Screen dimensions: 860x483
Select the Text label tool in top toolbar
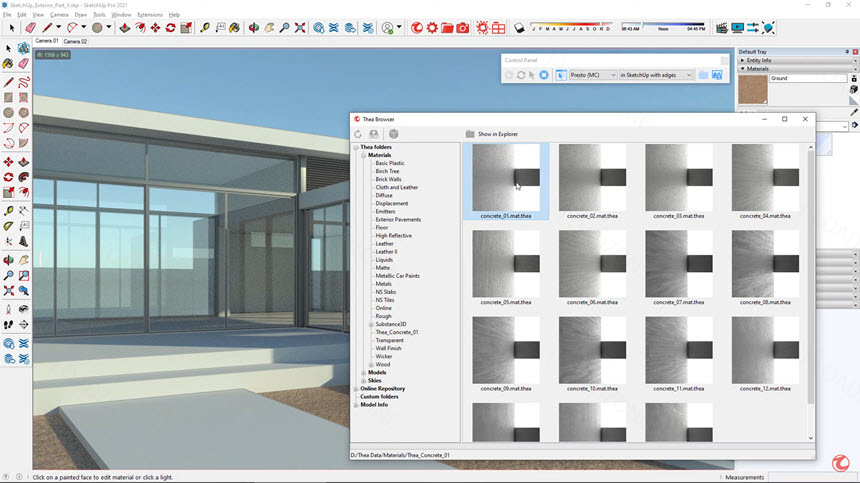click(220, 27)
